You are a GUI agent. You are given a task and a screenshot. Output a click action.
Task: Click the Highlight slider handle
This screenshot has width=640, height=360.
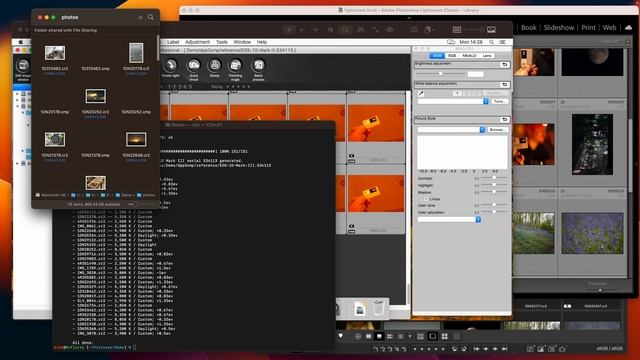[x=494, y=185]
